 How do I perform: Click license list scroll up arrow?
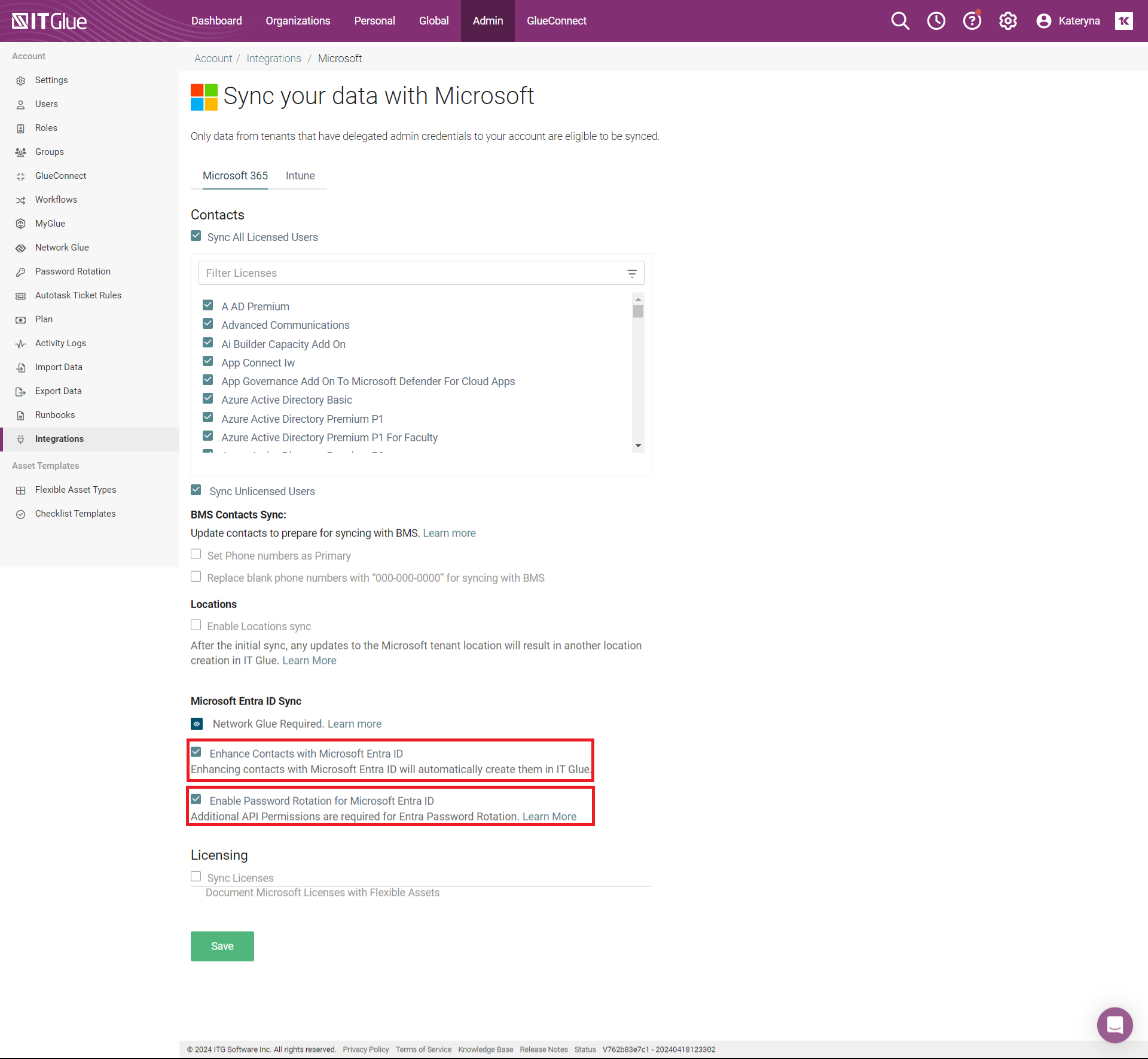[638, 299]
